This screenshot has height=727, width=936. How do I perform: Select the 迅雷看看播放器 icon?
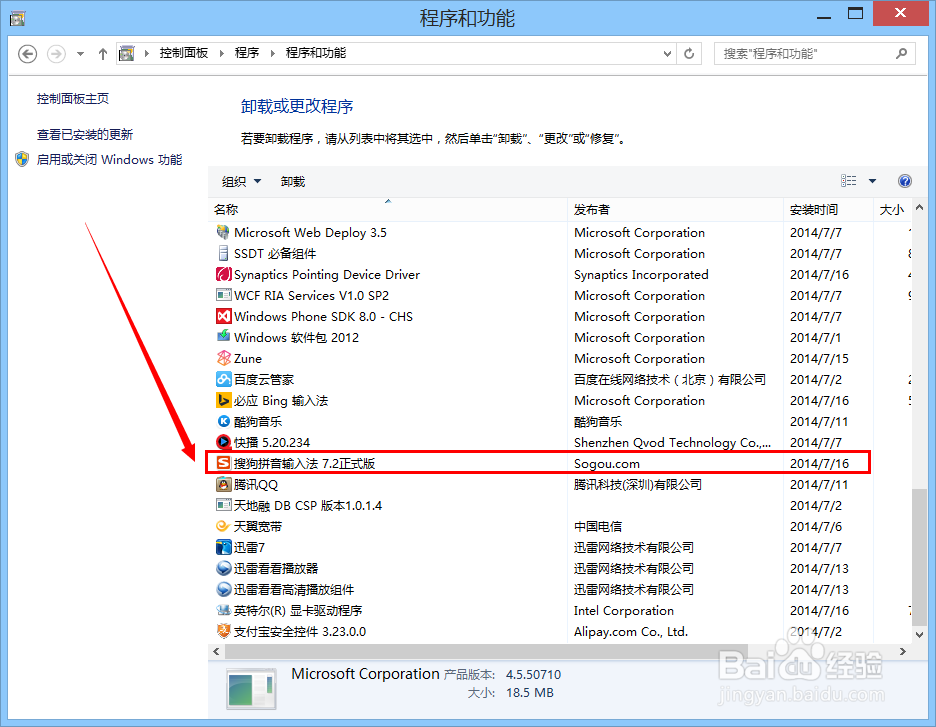tap(223, 568)
